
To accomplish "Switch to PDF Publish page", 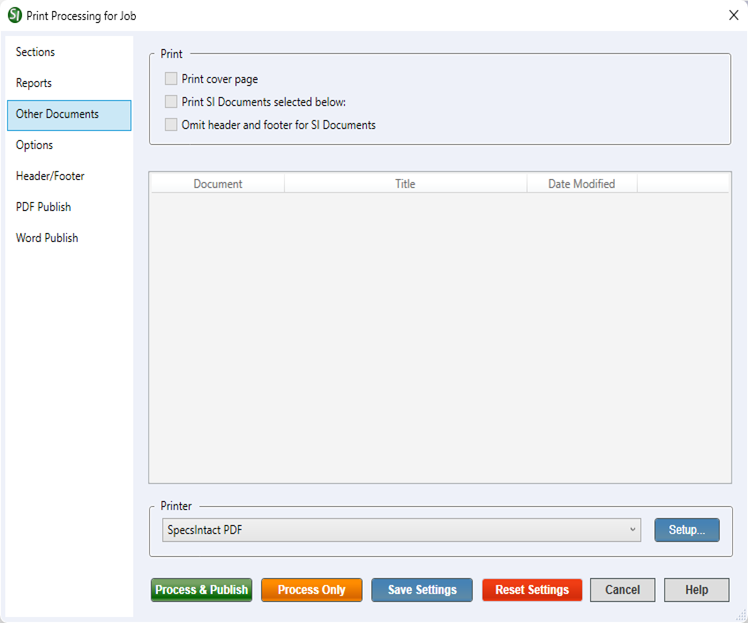I will point(69,207).
